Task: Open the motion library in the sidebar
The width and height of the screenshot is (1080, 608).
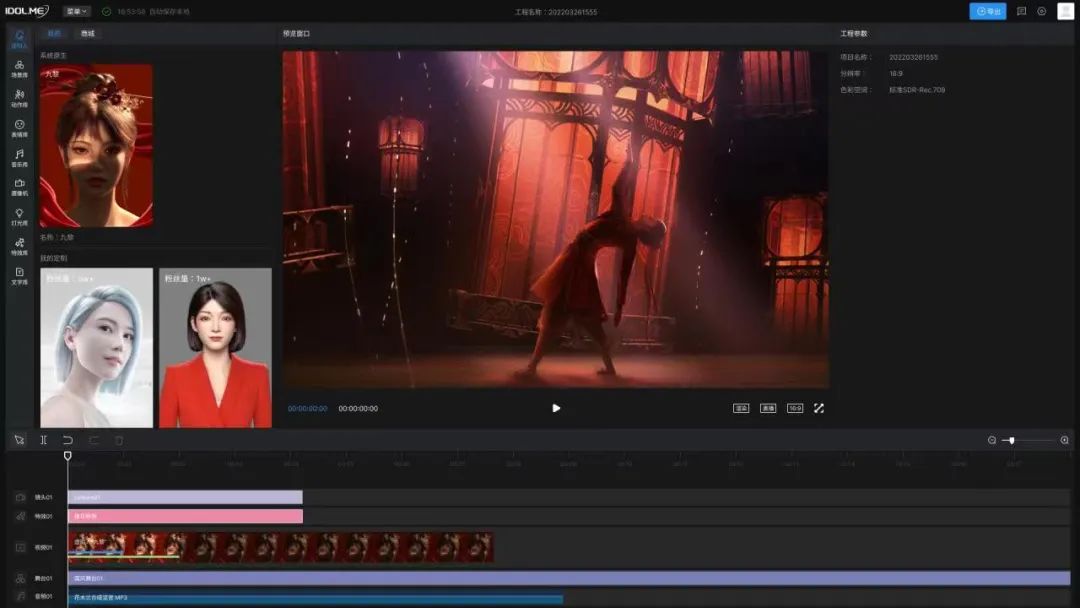Action: pyautogui.click(x=19, y=97)
